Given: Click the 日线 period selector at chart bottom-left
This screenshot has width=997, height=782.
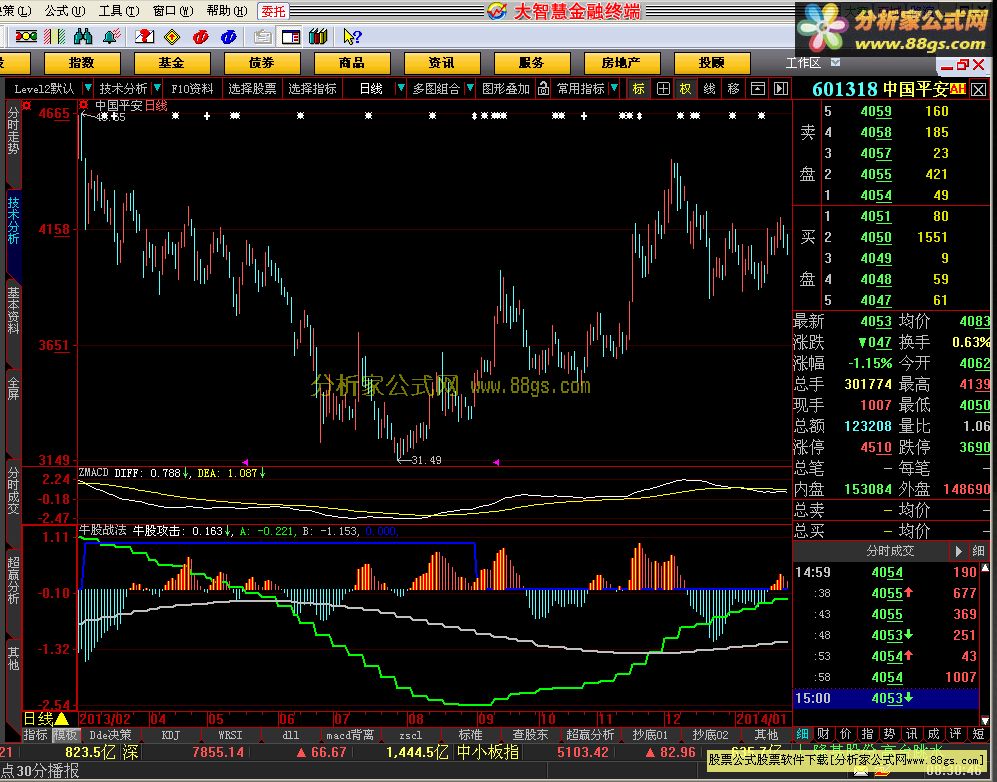Looking at the screenshot, I should pyautogui.click(x=46, y=719).
